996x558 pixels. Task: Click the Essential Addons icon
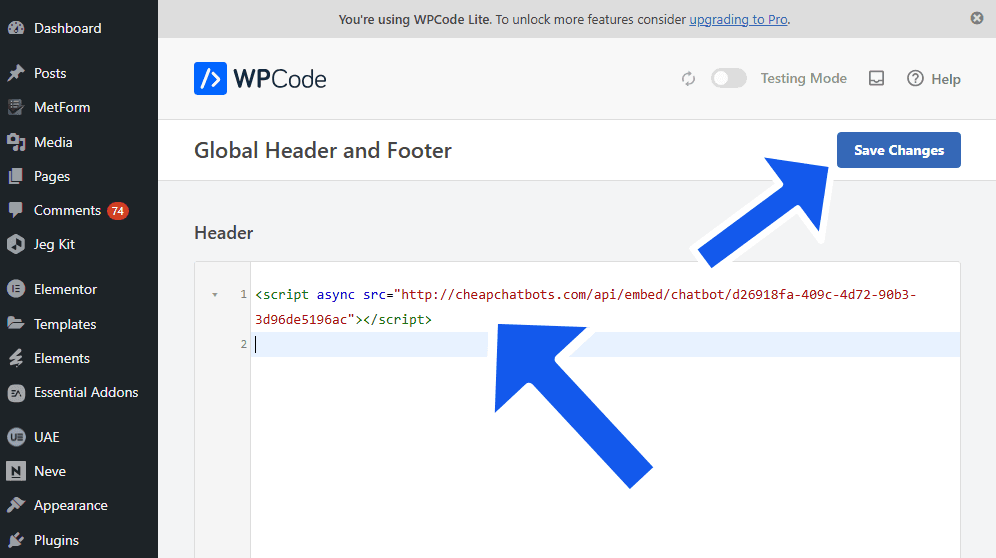16,393
